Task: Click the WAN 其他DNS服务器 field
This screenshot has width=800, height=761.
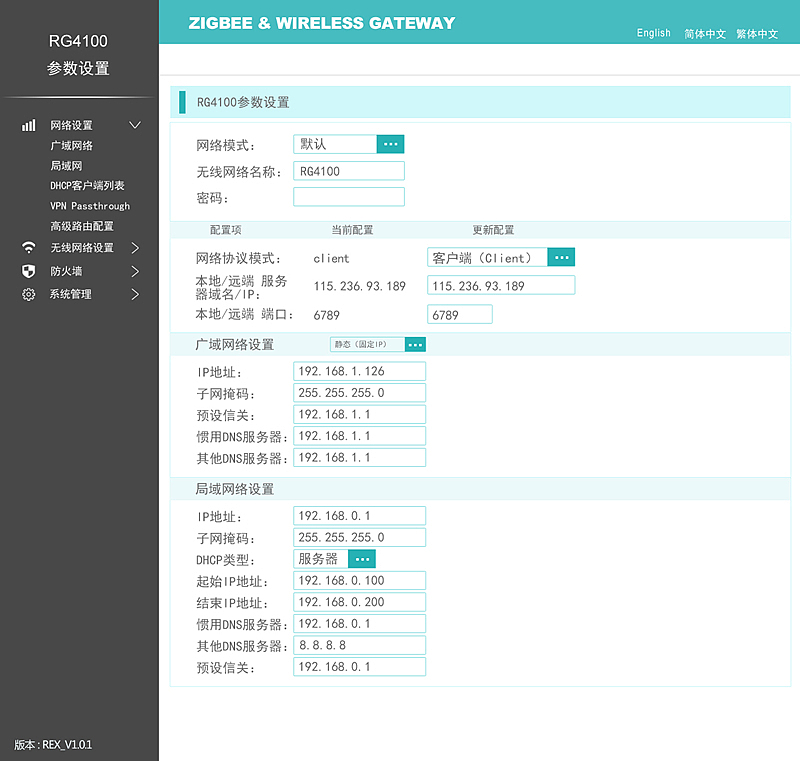Action: (360, 458)
